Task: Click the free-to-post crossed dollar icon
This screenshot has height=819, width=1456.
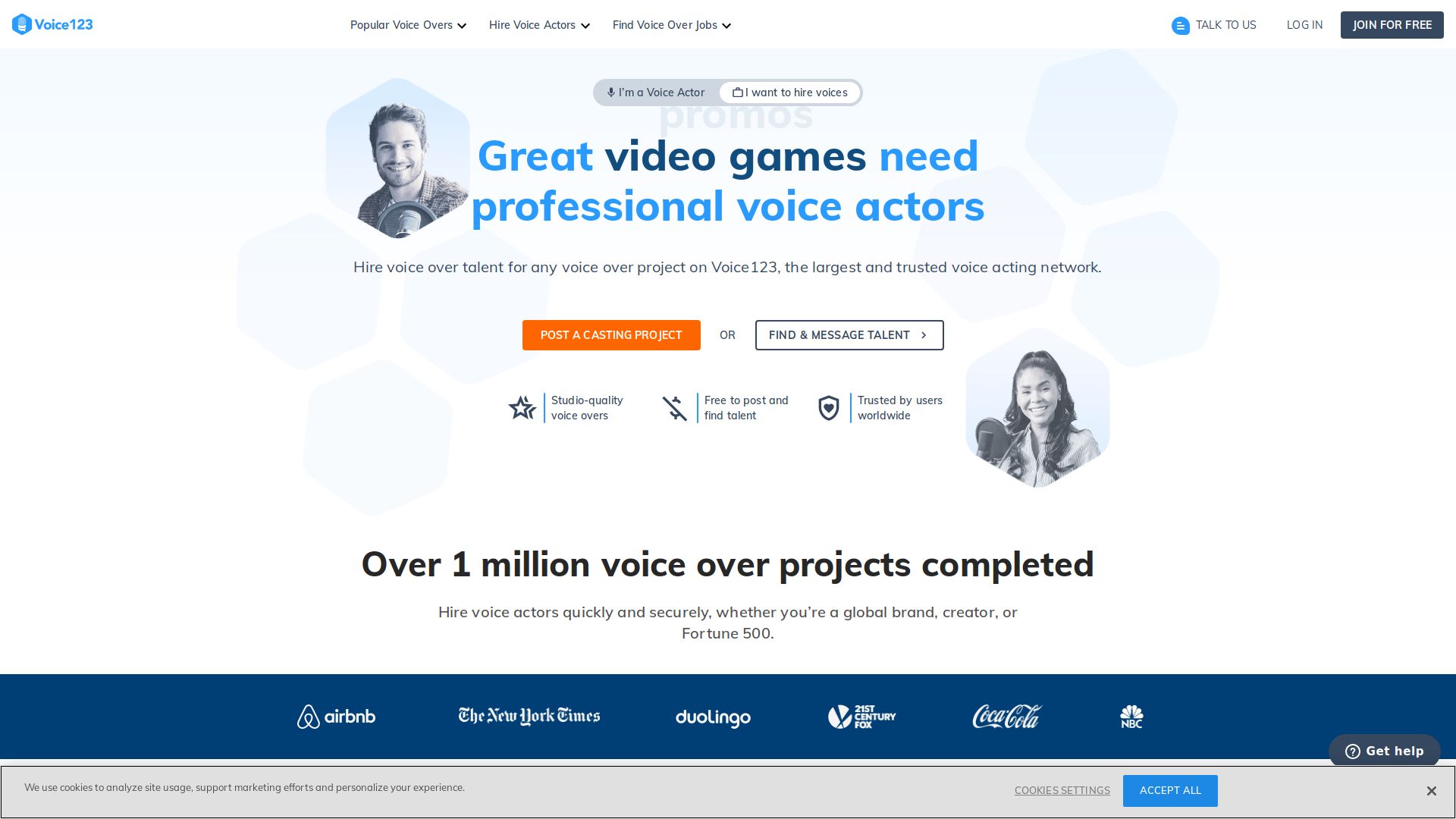Action: [x=674, y=408]
